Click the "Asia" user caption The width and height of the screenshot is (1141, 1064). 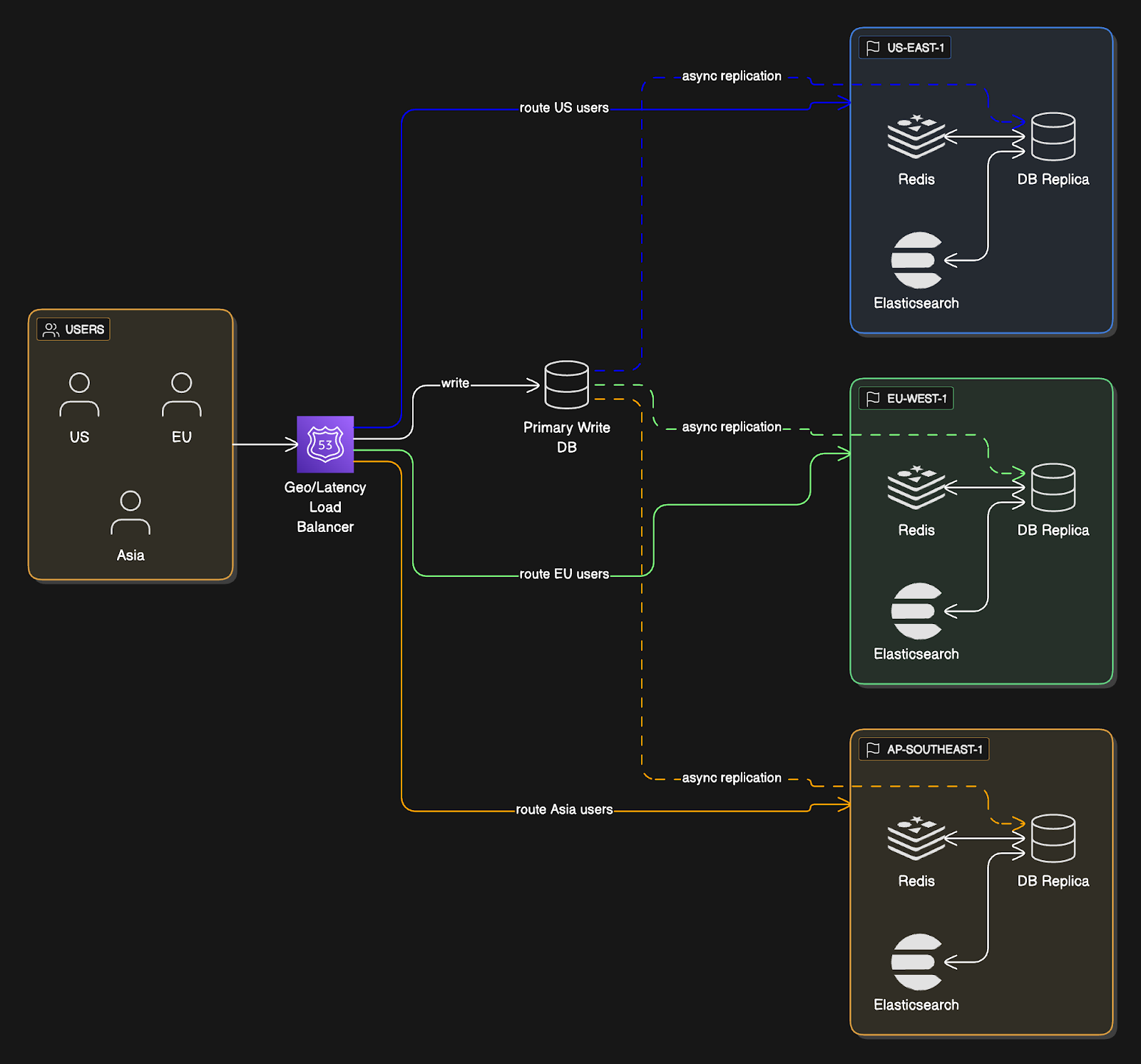[131, 556]
